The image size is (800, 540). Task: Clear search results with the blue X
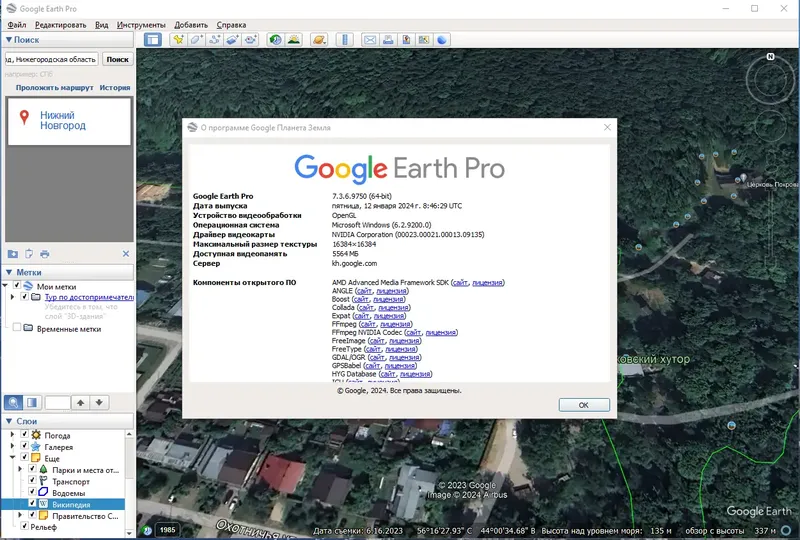pyautogui.click(x=126, y=254)
